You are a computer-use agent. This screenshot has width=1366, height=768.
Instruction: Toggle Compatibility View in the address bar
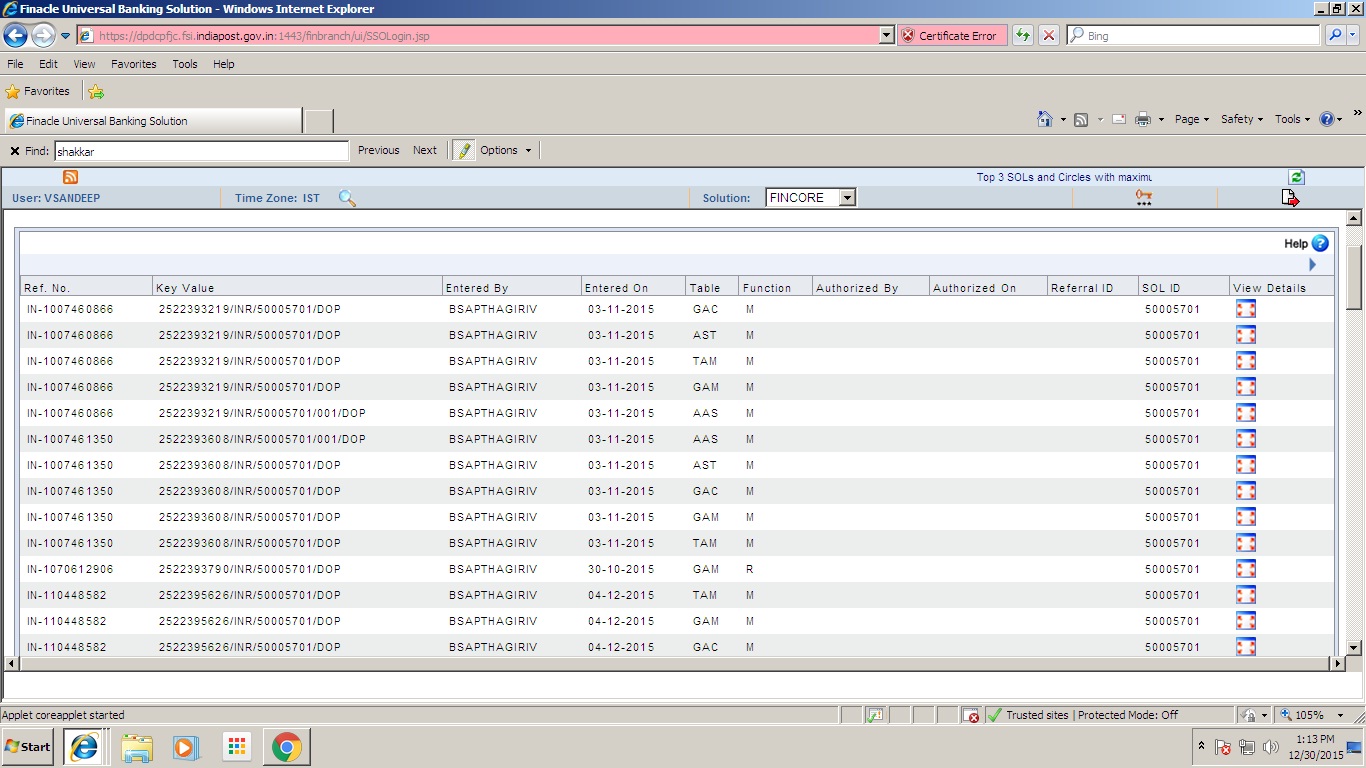(x=1022, y=35)
